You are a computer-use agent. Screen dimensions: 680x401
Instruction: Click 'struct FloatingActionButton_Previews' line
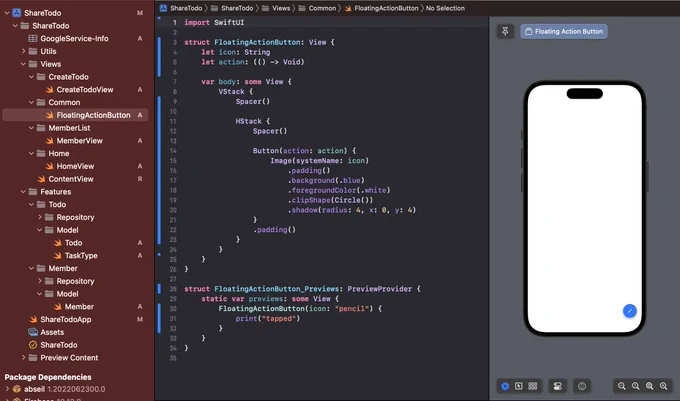click(302, 289)
